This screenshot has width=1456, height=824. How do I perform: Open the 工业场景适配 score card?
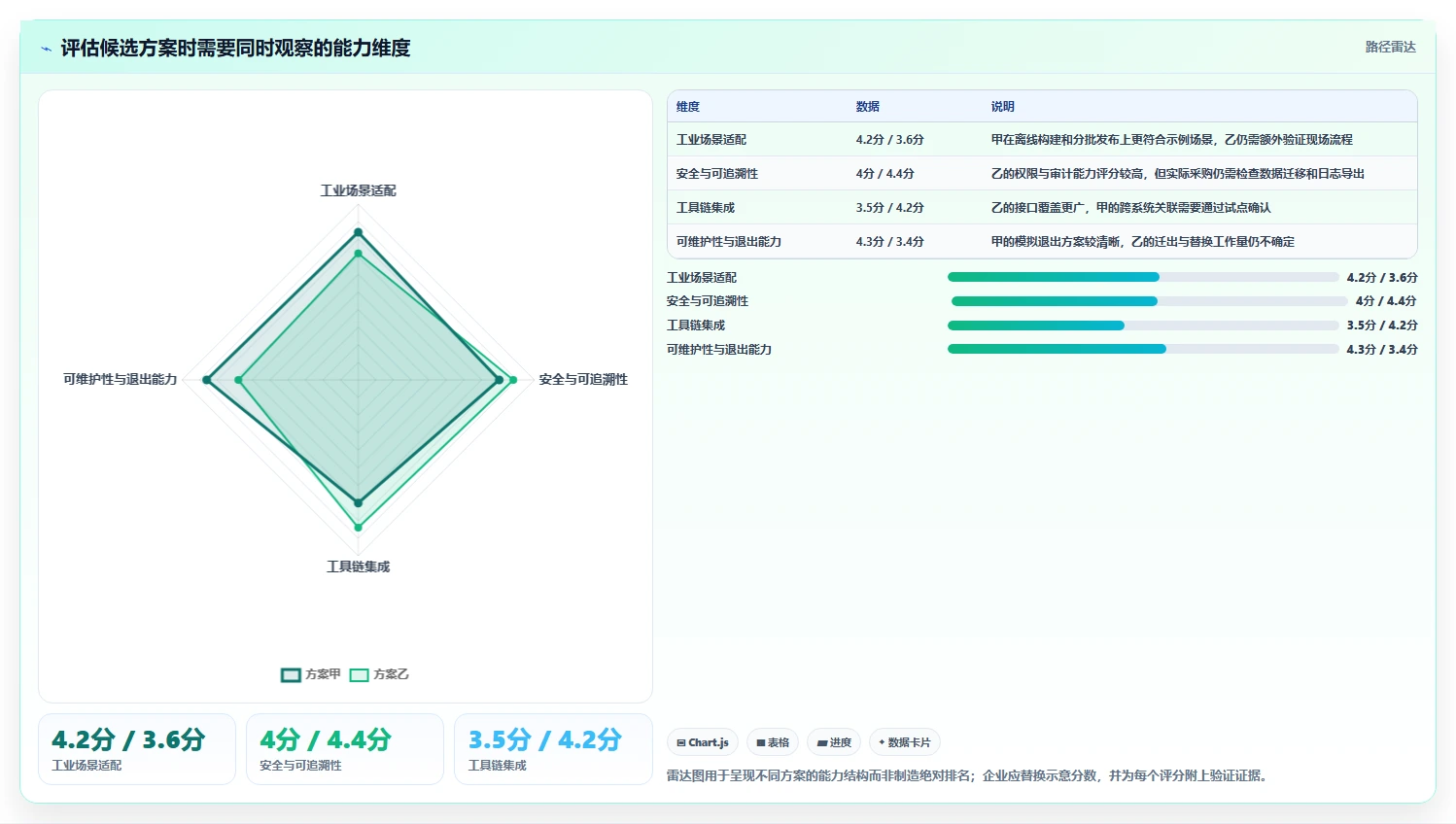pyautogui.click(x=137, y=749)
